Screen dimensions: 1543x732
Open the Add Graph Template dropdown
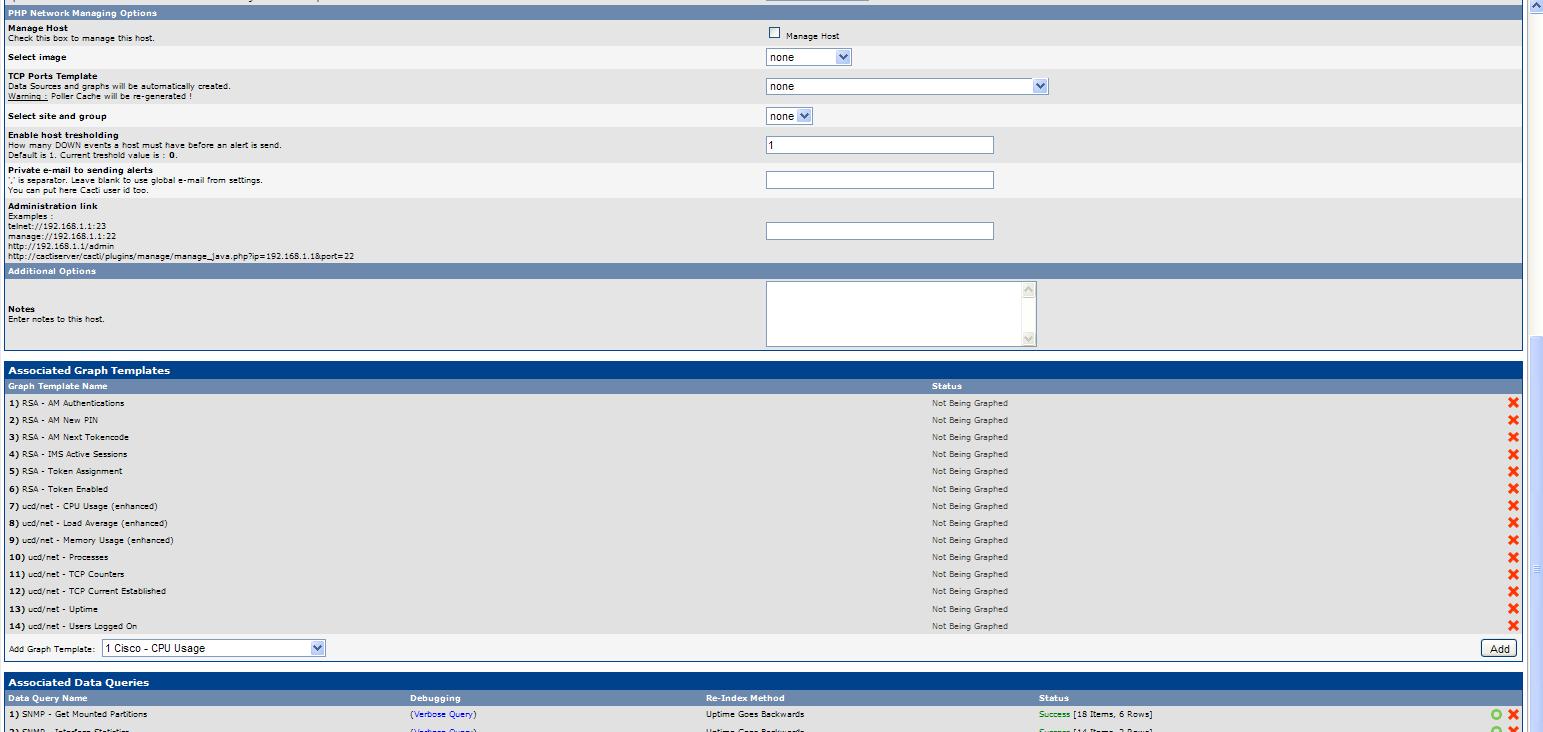214,648
